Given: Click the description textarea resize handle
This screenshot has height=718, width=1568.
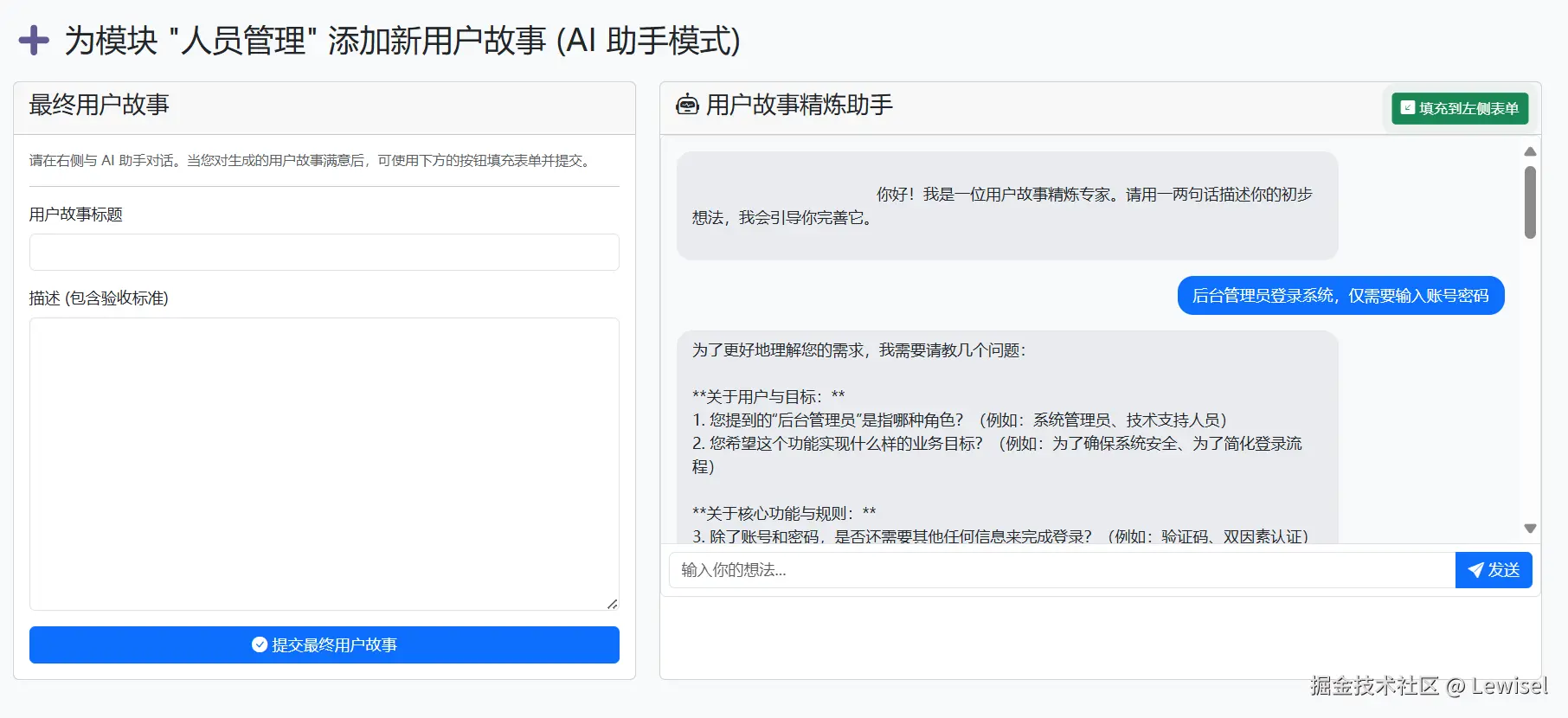Looking at the screenshot, I should [612, 604].
